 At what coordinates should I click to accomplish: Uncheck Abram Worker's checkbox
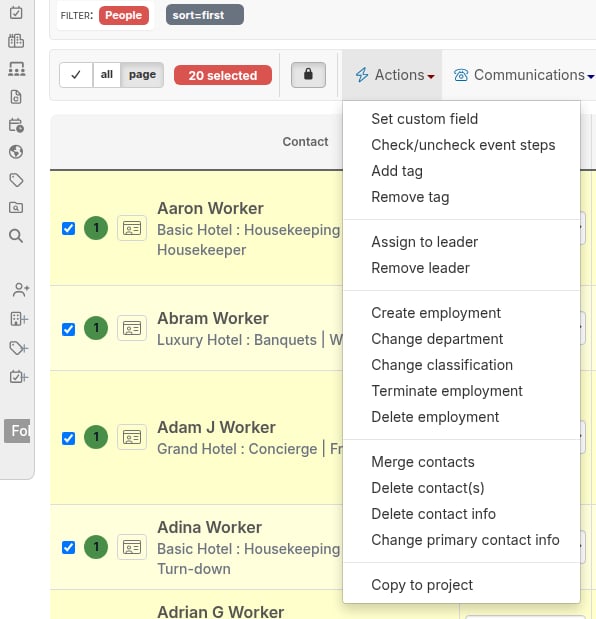point(68,329)
